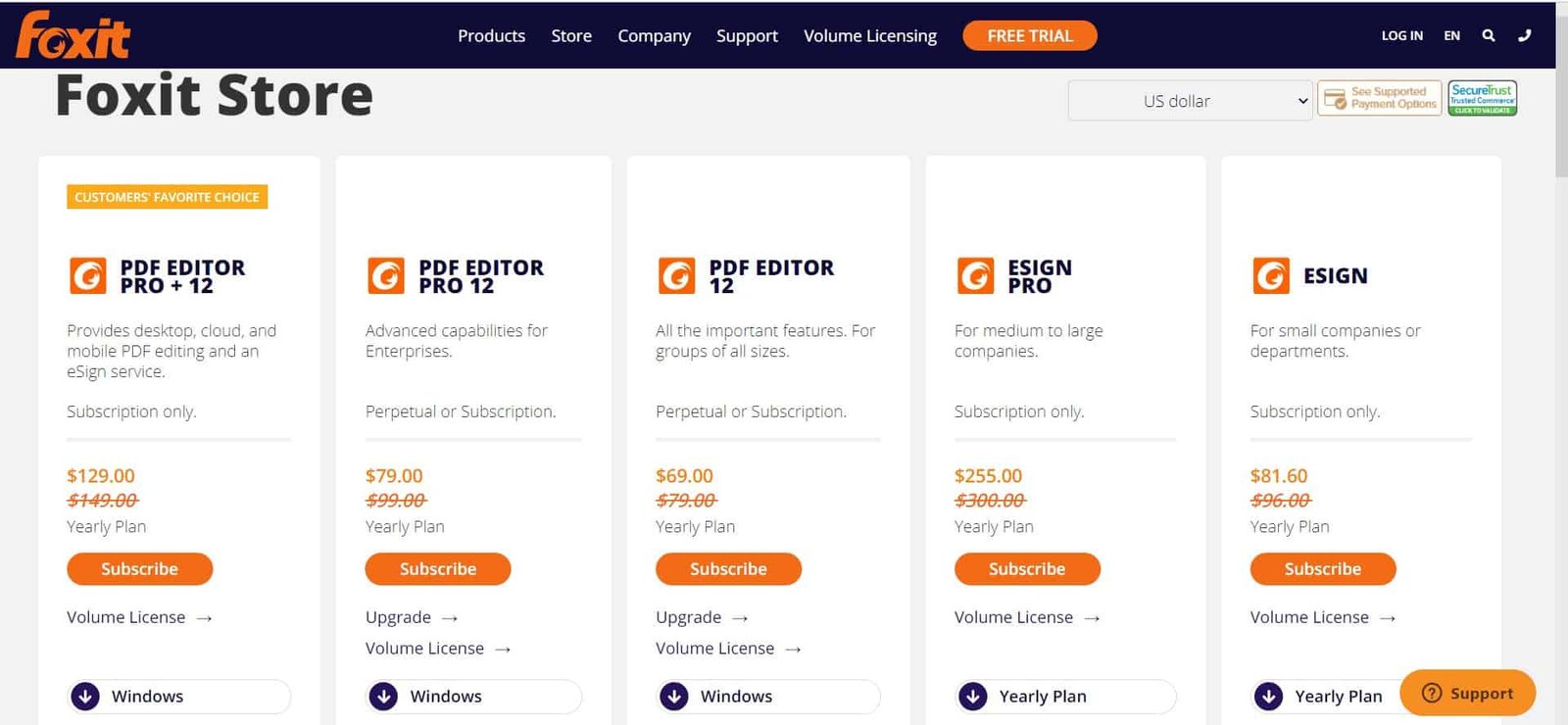Subscribe to PDF Editor 12 yearly plan
This screenshot has width=1568, height=725.
tap(728, 568)
